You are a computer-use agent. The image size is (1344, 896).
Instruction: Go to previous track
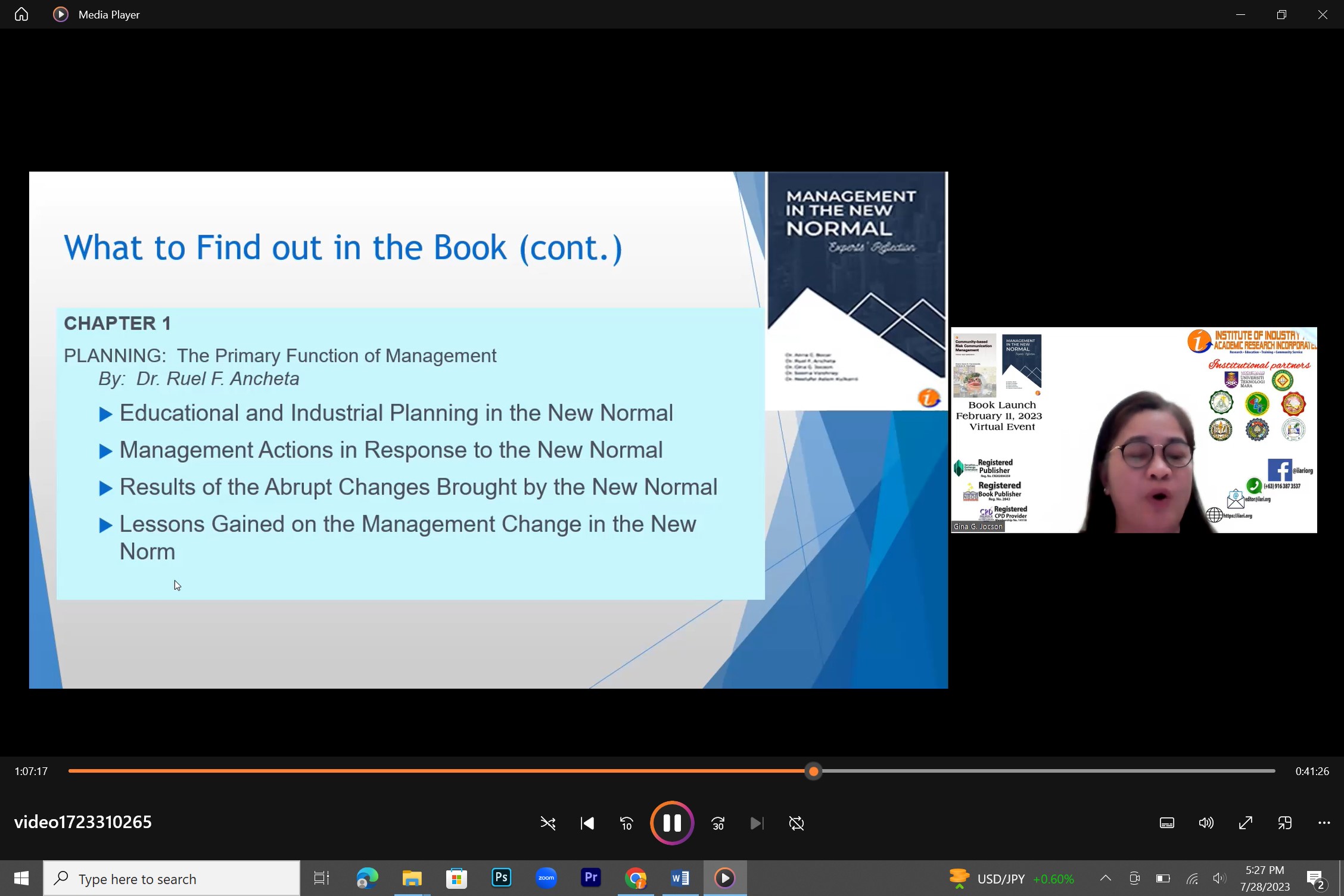(x=587, y=823)
